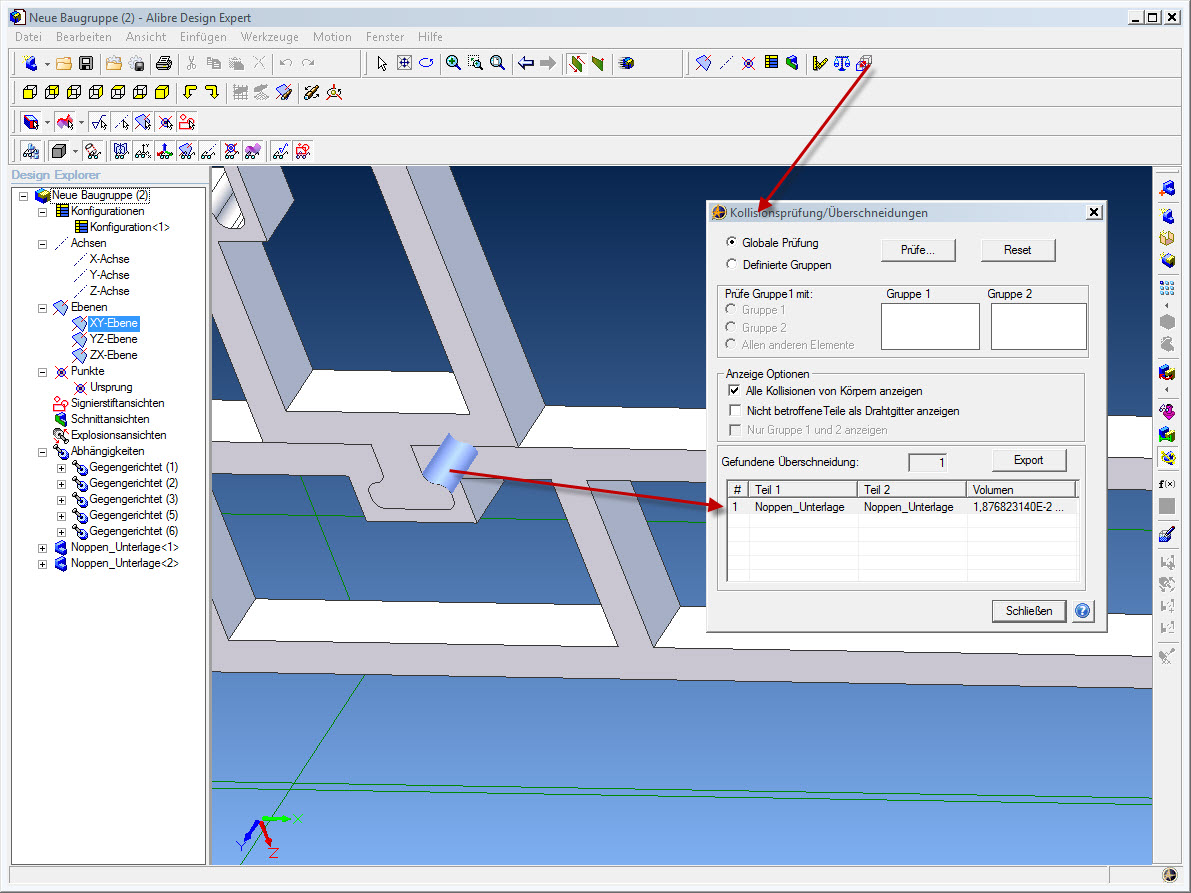
Task: Click the insert point icon in top toolbar
Action: pyautogui.click(x=748, y=63)
